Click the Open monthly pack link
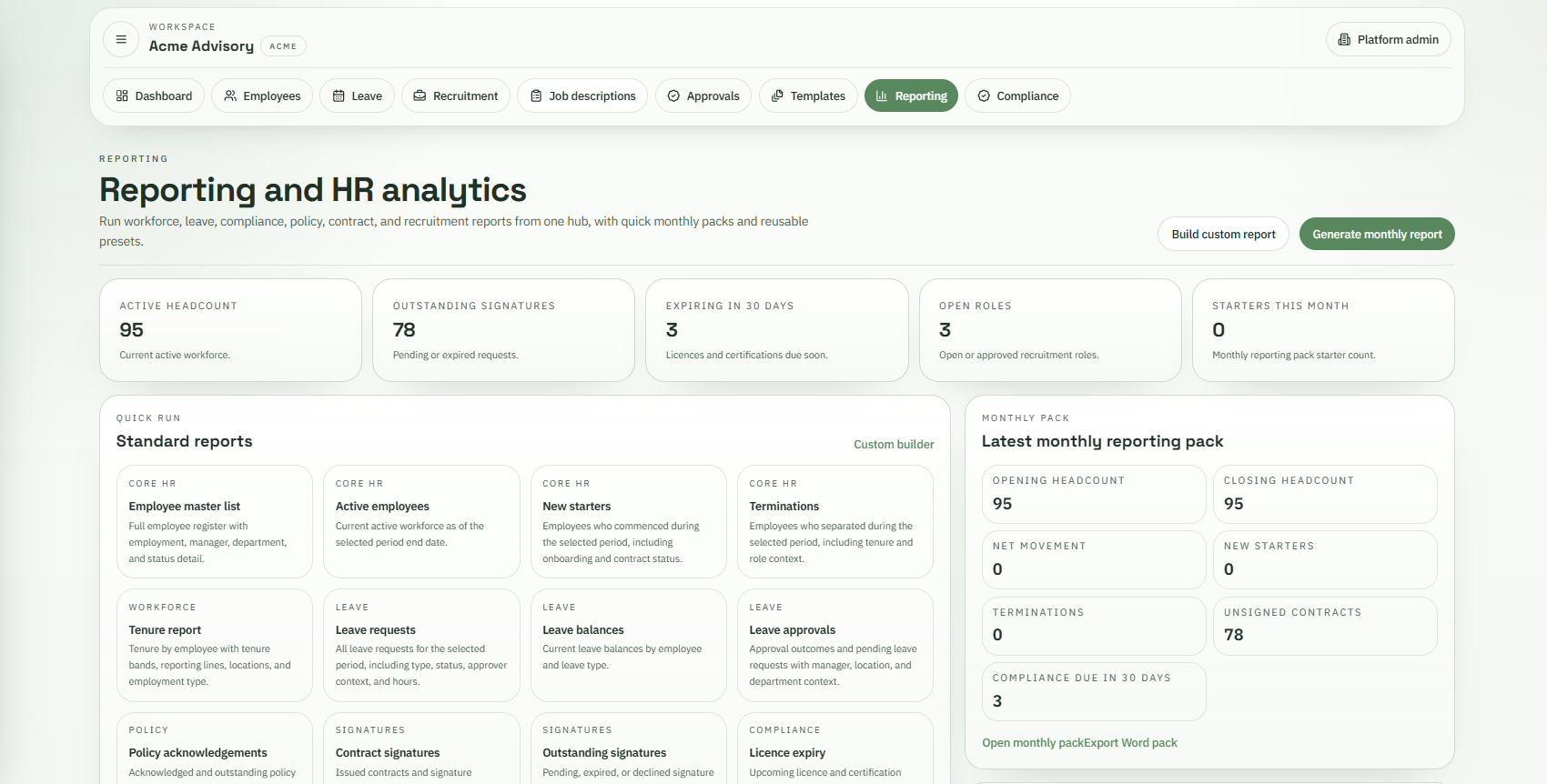 (x=1032, y=743)
